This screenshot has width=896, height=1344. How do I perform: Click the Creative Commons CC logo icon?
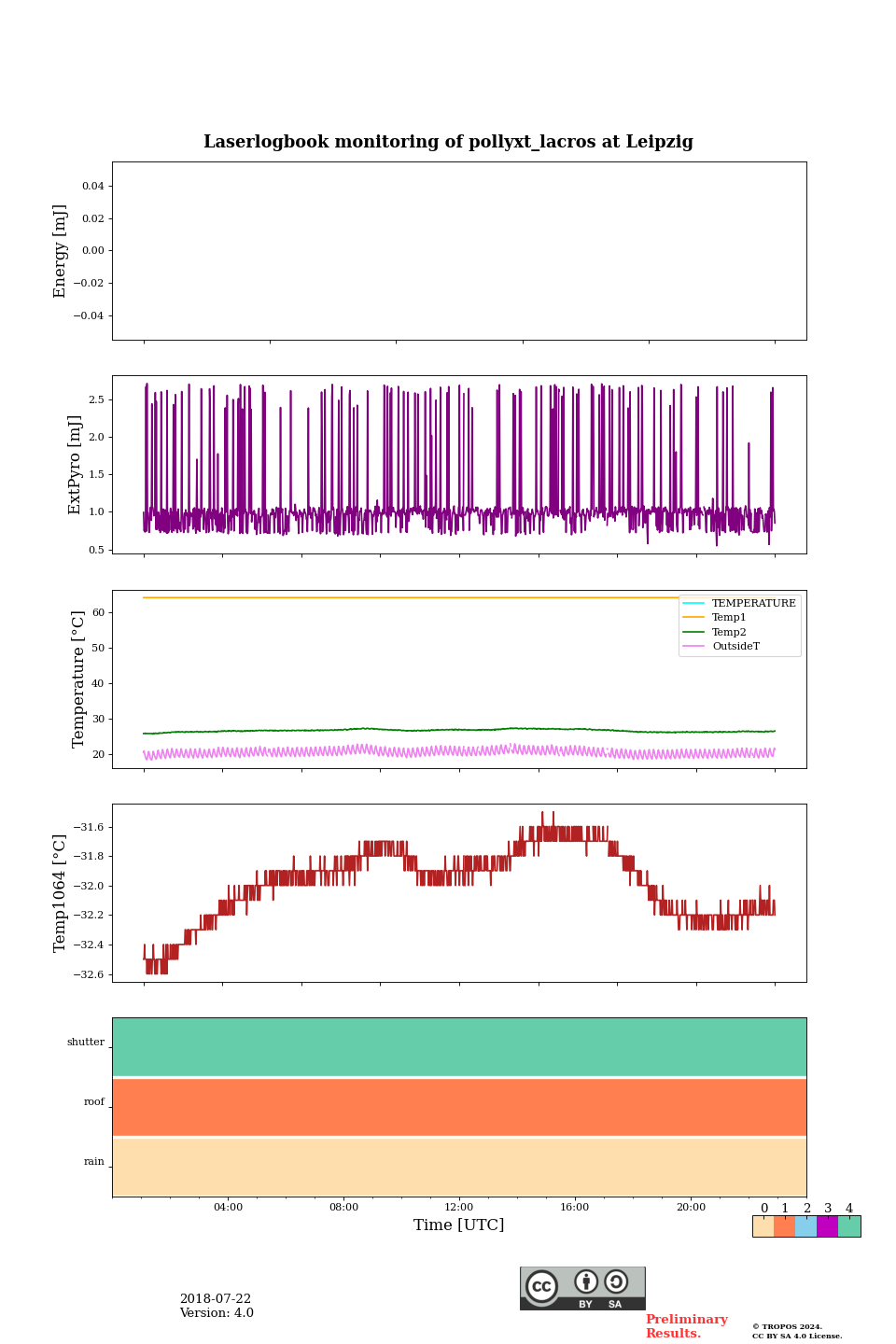point(541,1286)
